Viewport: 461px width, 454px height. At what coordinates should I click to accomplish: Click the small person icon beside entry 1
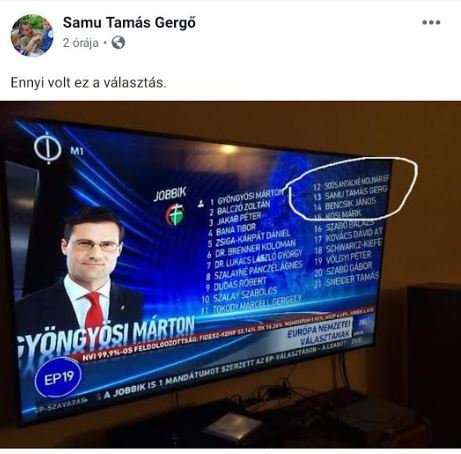click(x=201, y=203)
